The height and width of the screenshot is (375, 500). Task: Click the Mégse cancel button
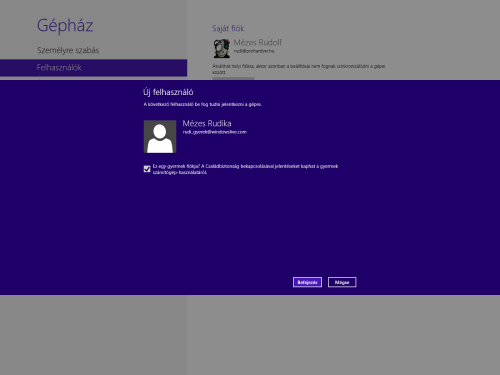[x=342, y=282]
